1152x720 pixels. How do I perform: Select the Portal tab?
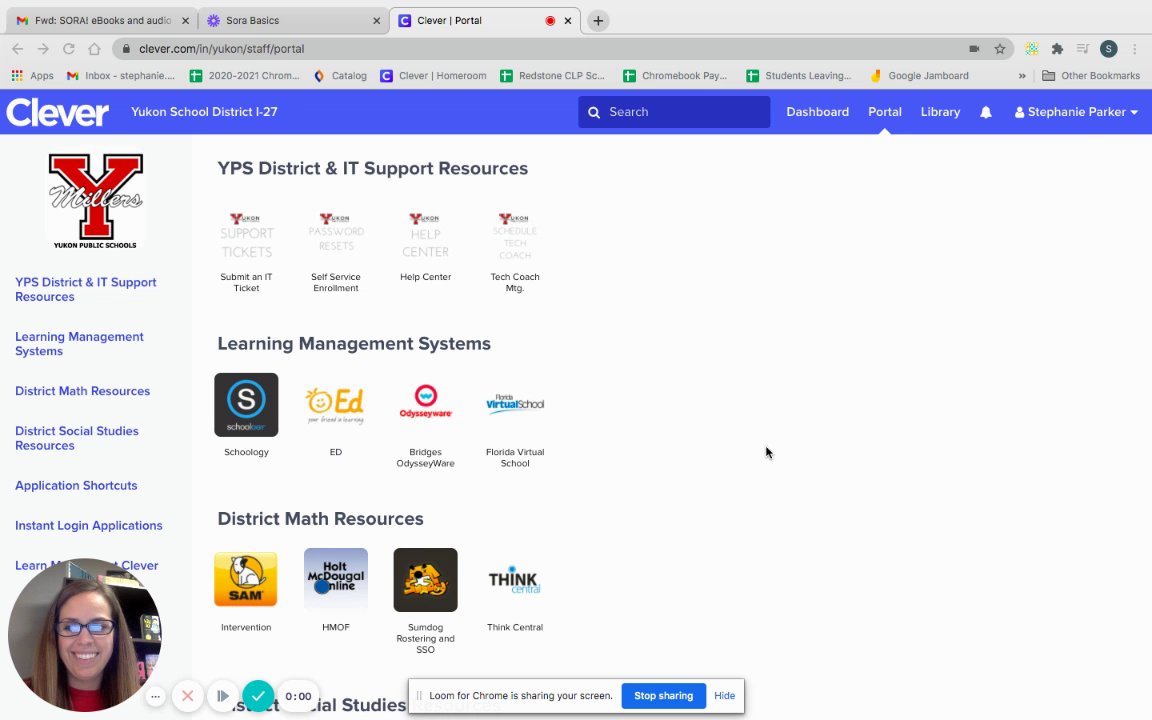(x=885, y=112)
